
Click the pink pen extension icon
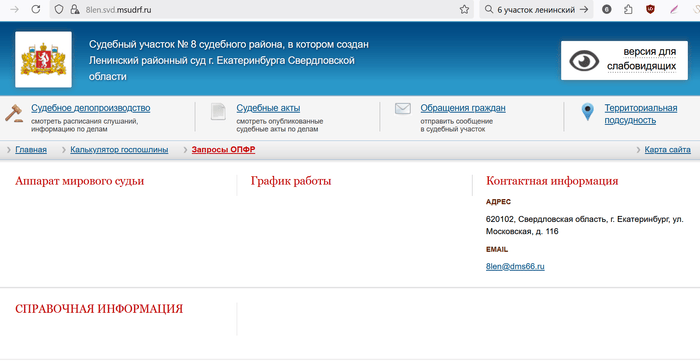coord(674,9)
